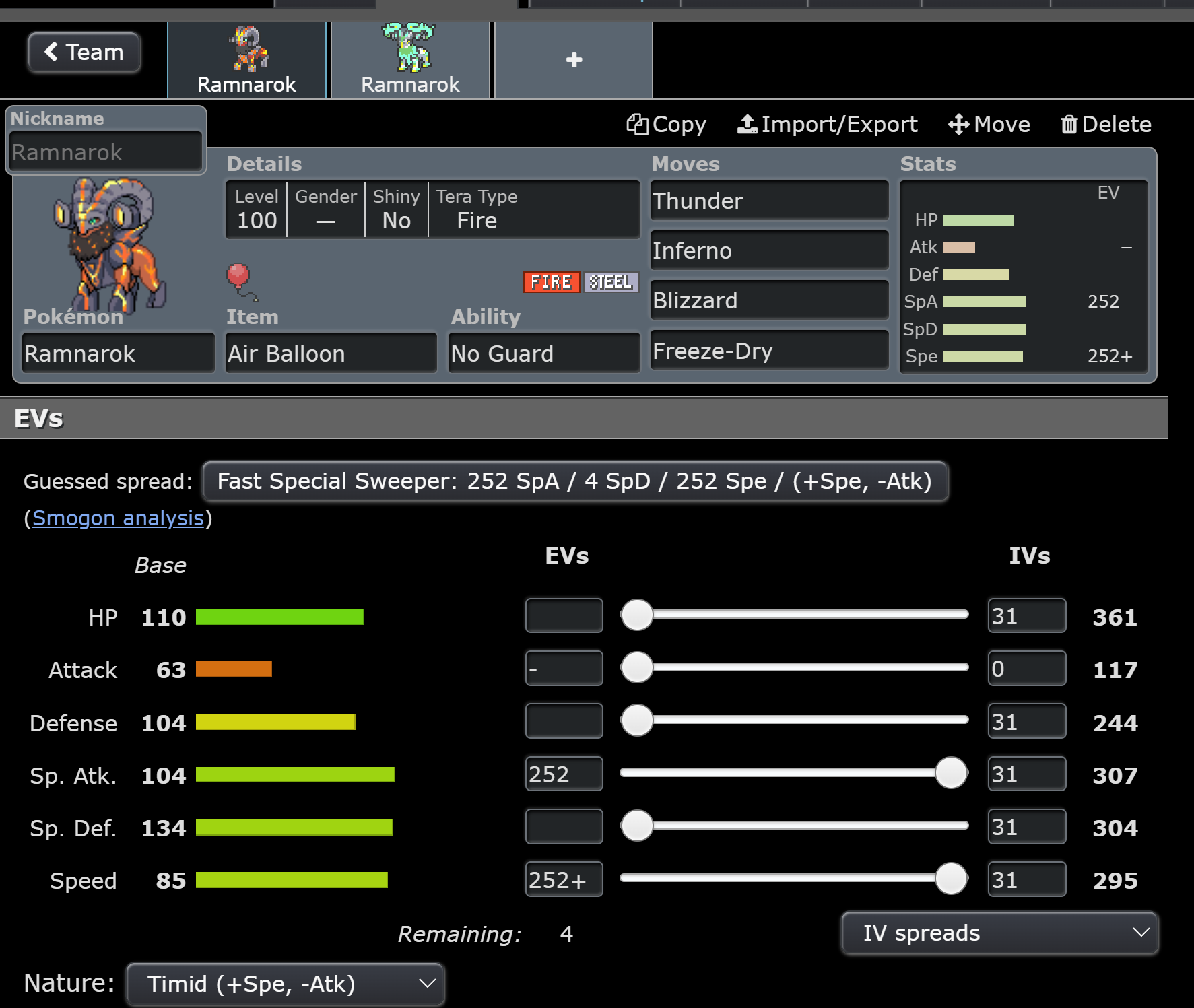Click the Sp. Atk. EV slider handle
Image resolution: width=1194 pixels, height=1008 pixels.
[951, 772]
